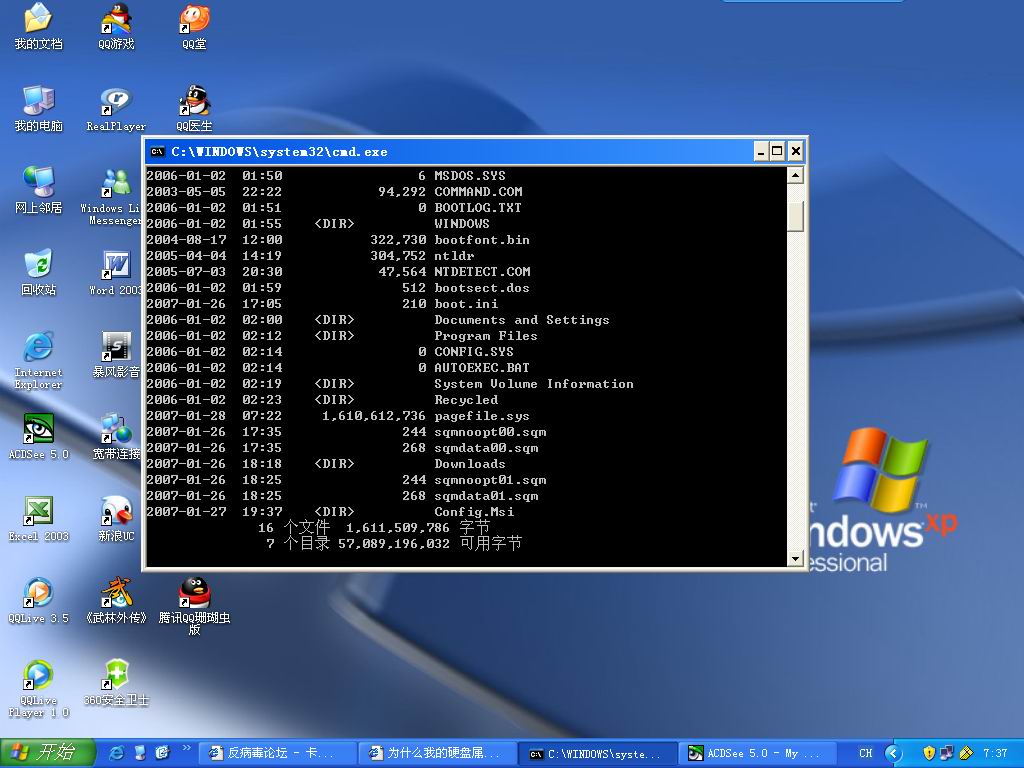The image size is (1024, 768).
Task: Open the 360安全卫士 desktop icon
Action: click(116, 676)
